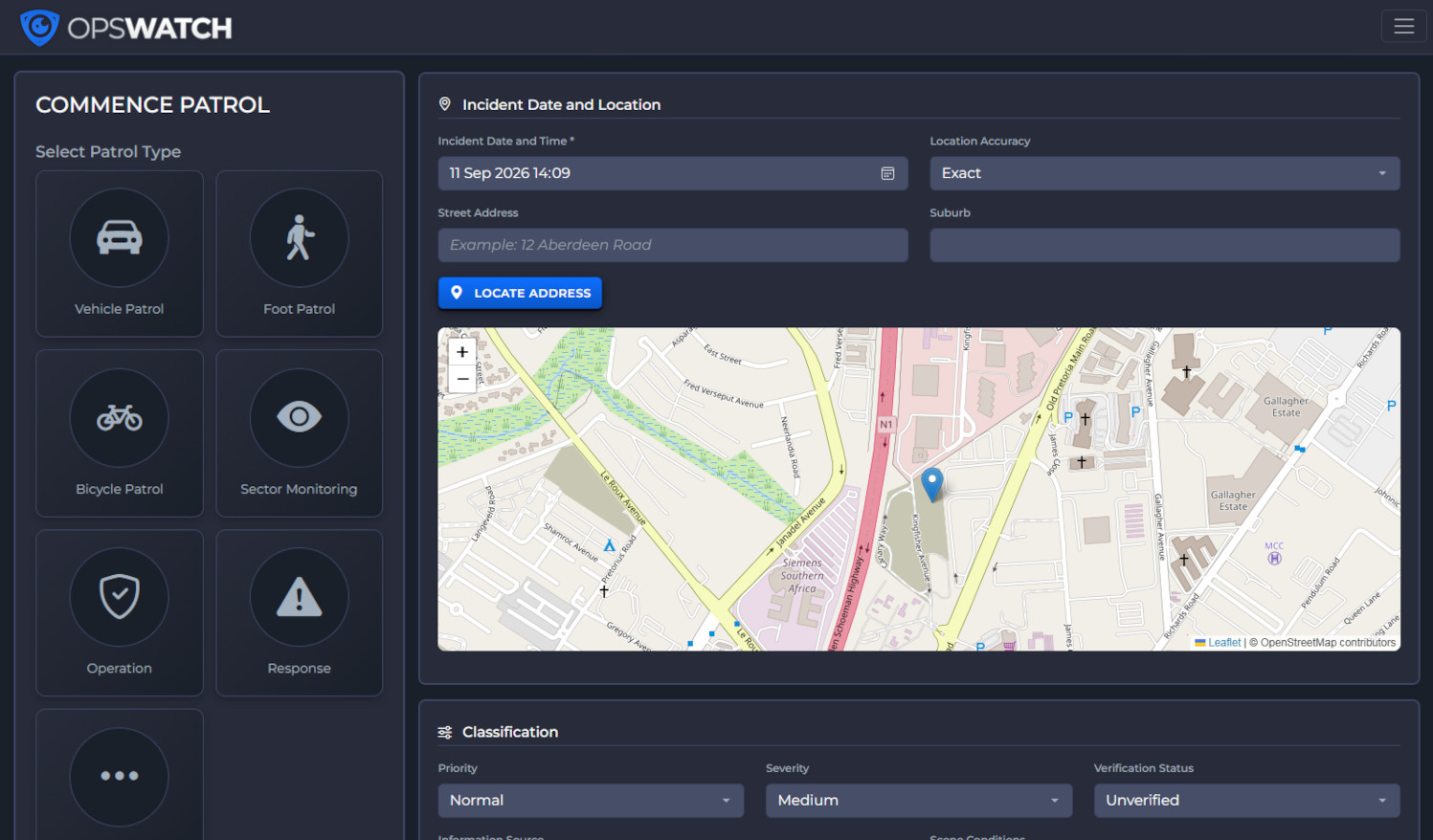Screen dimensions: 1433x840
Task: Pick the Sector Monitoring eye icon
Action: click(300, 417)
